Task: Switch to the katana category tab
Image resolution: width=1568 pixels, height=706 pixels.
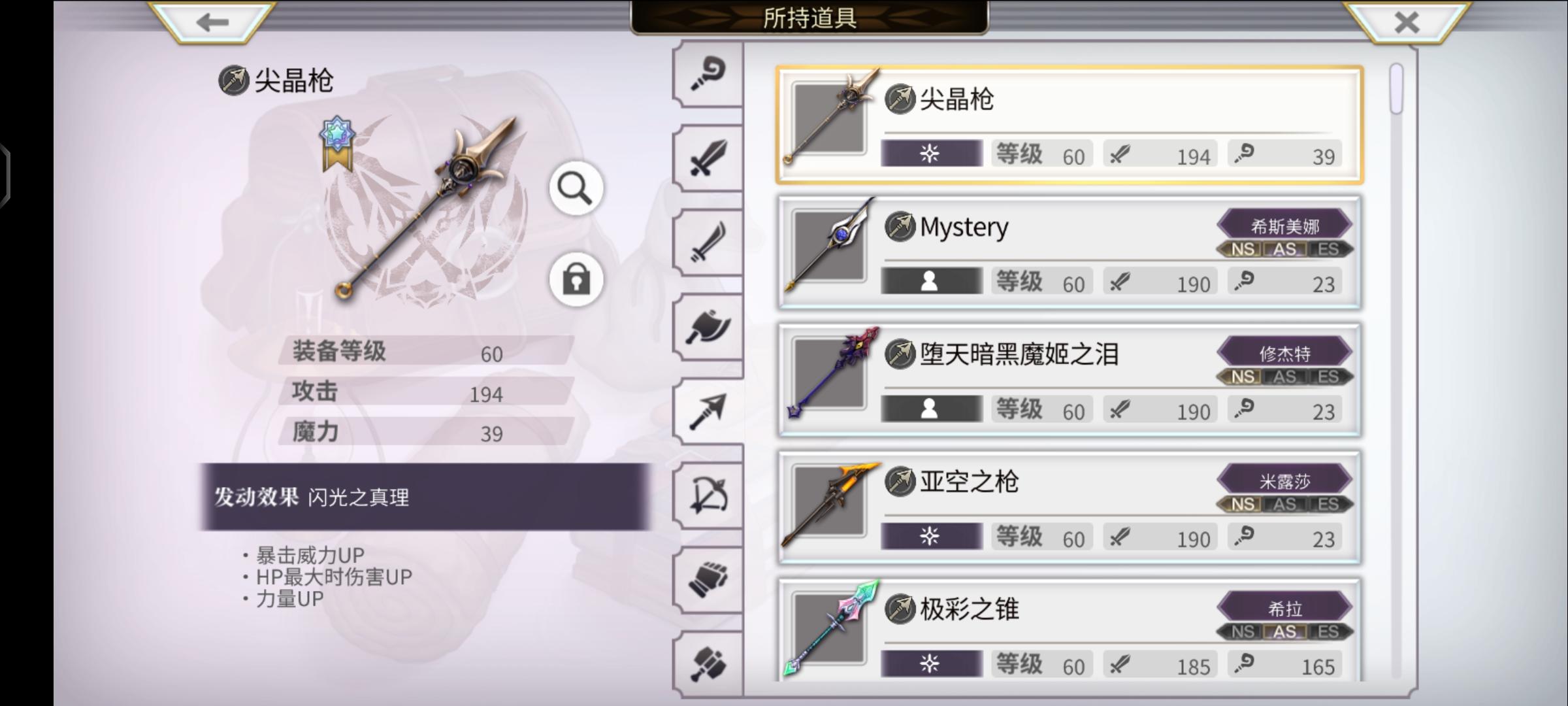Action: pyautogui.click(x=708, y=243)
